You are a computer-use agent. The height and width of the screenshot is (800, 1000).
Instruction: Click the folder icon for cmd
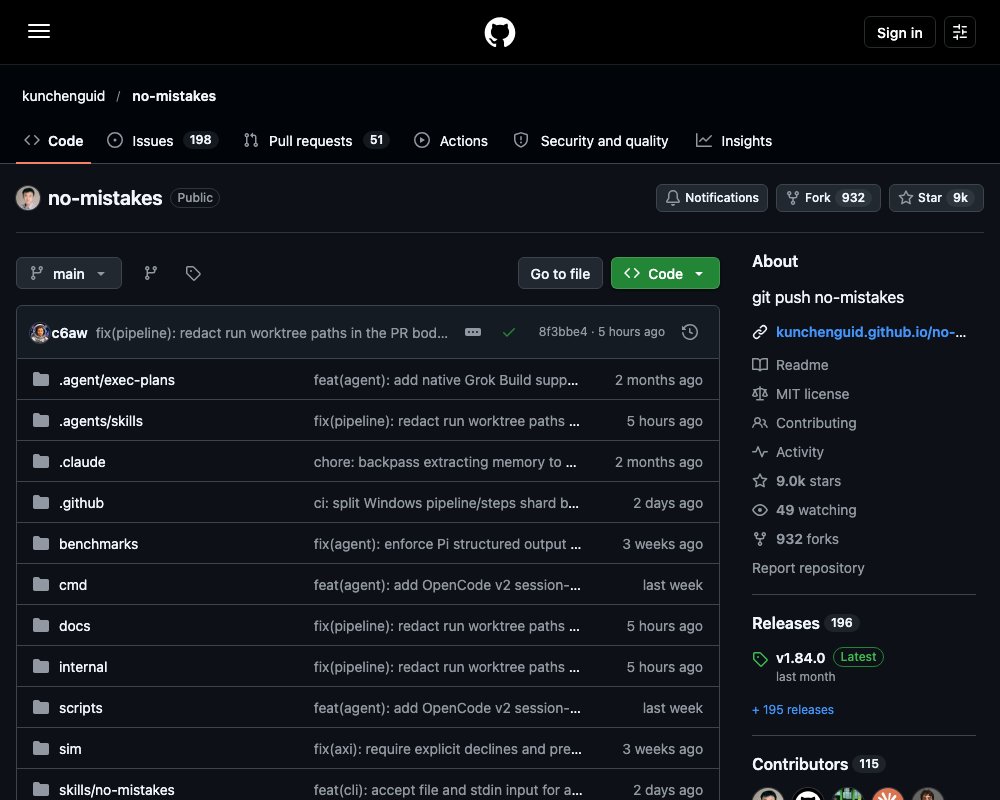[x=41, y=584]
